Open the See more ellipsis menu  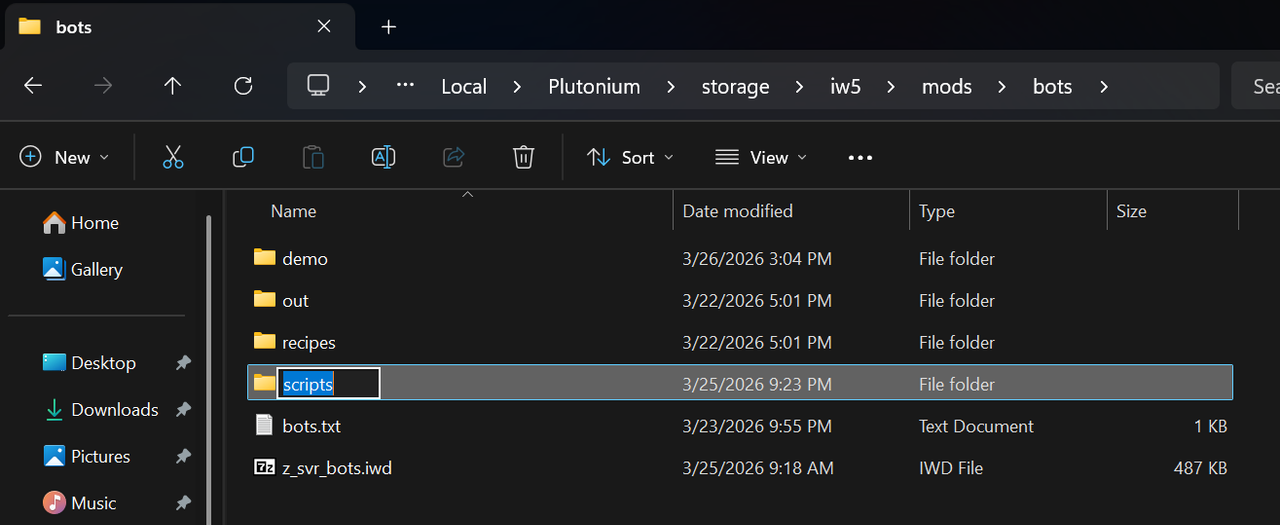click(x=860, y=157)
